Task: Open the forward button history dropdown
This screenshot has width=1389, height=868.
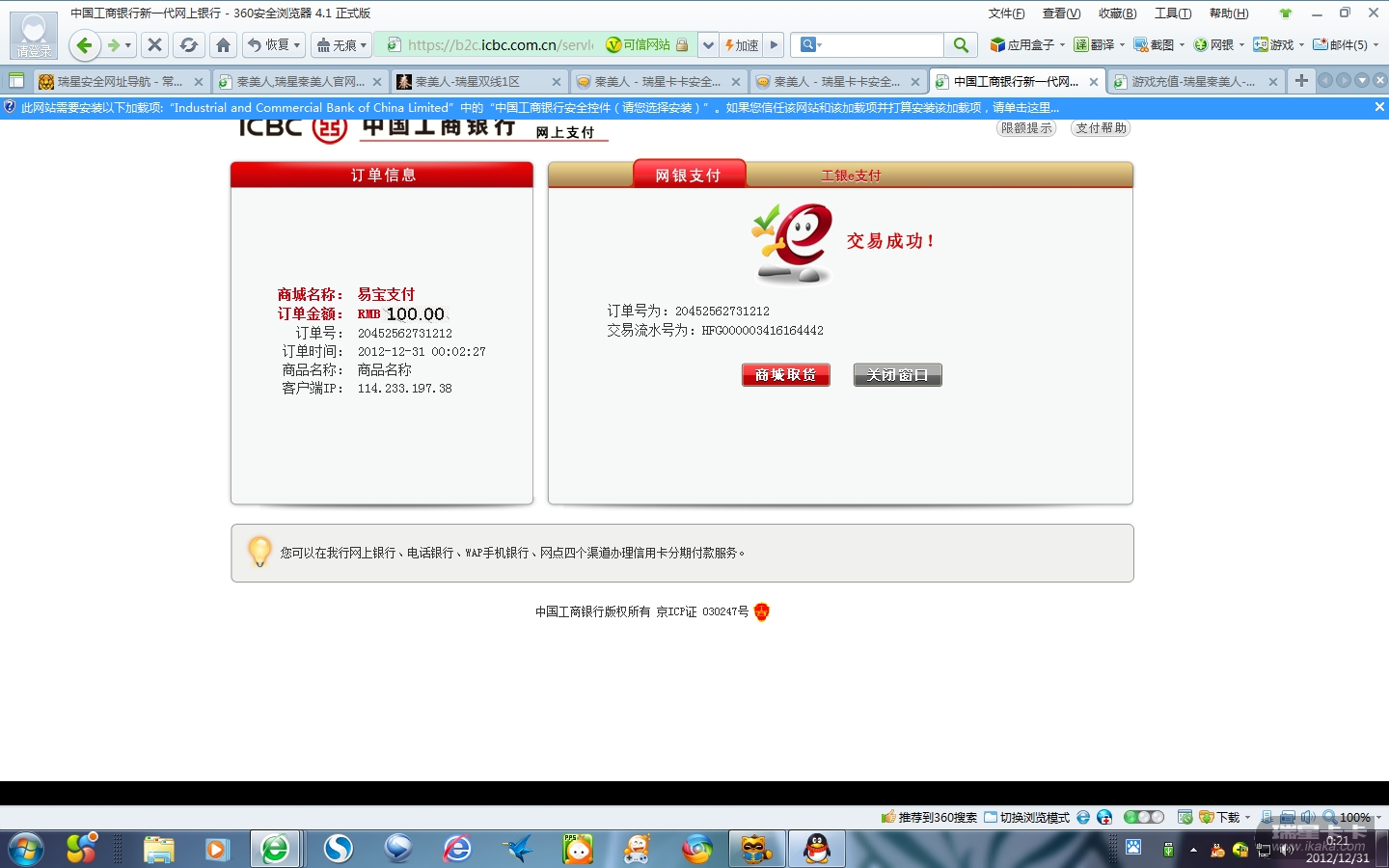Action: point(128,45)
